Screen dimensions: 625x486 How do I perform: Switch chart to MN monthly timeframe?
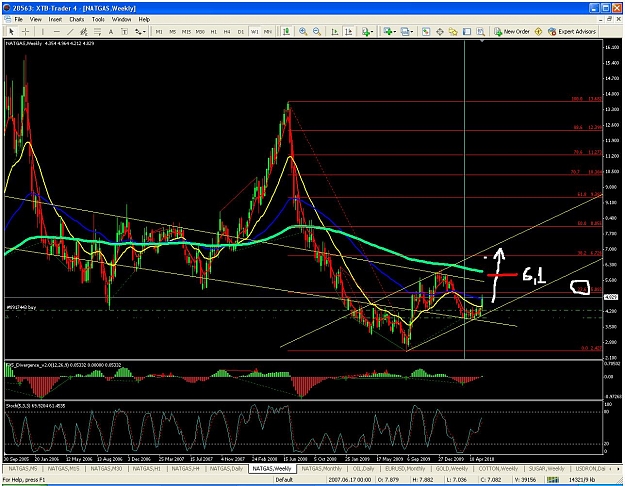tap(267, 31)
